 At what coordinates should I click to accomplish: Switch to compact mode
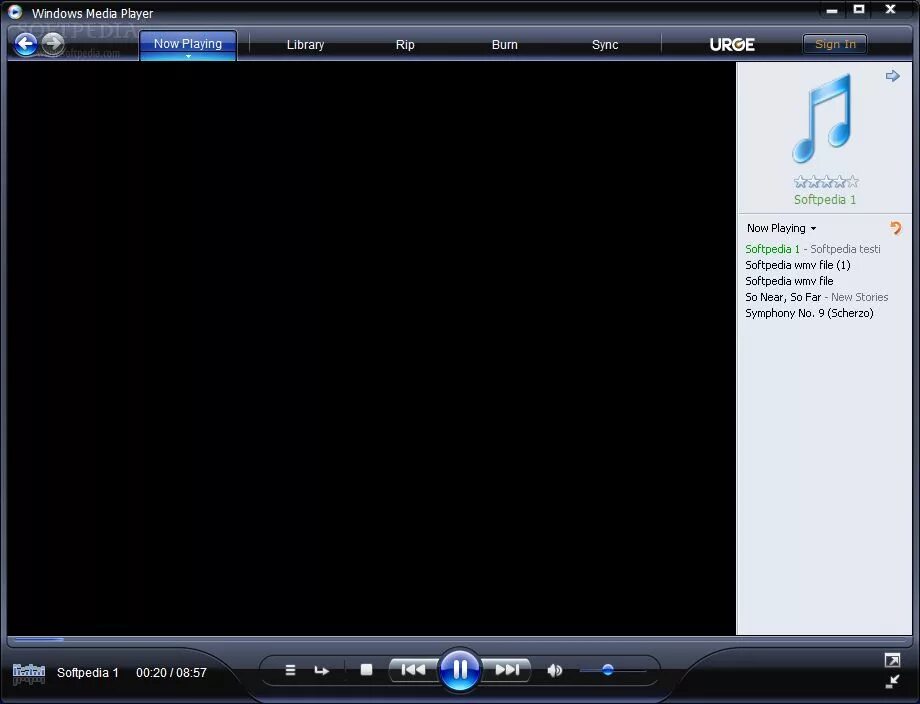pos(892,682)
